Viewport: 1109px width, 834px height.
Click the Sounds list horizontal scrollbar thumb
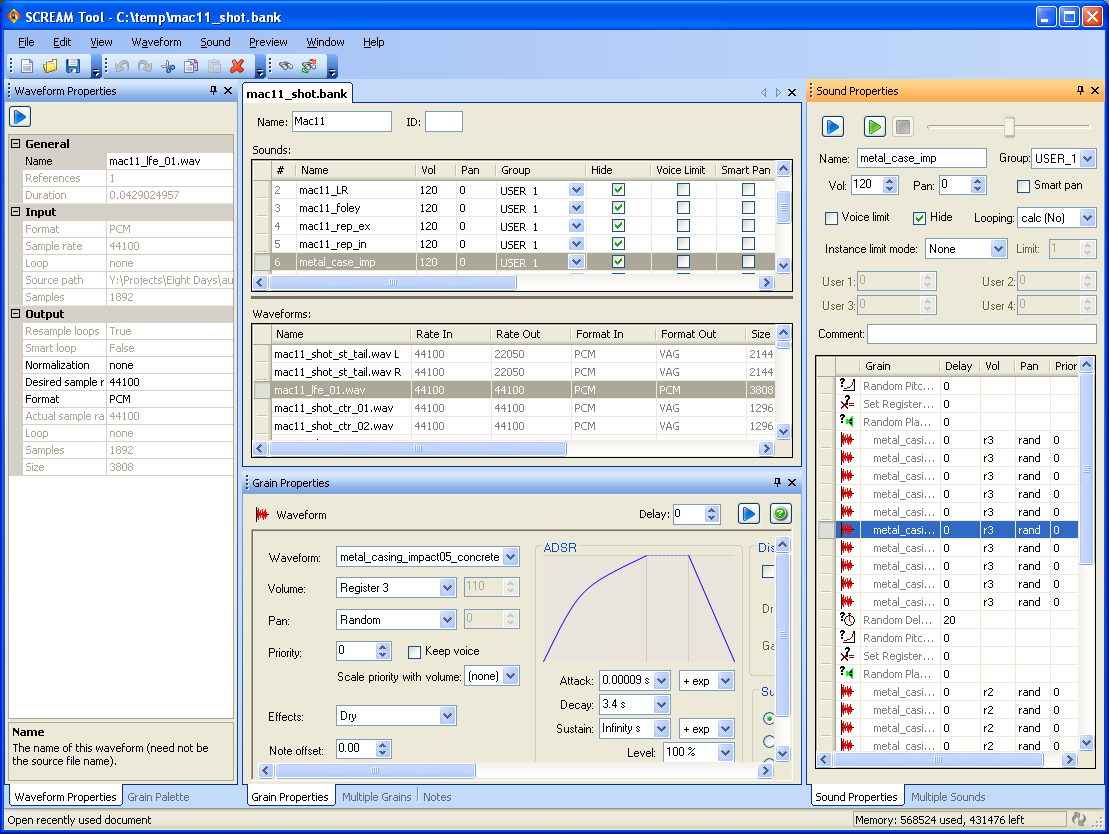coord(393,282)
